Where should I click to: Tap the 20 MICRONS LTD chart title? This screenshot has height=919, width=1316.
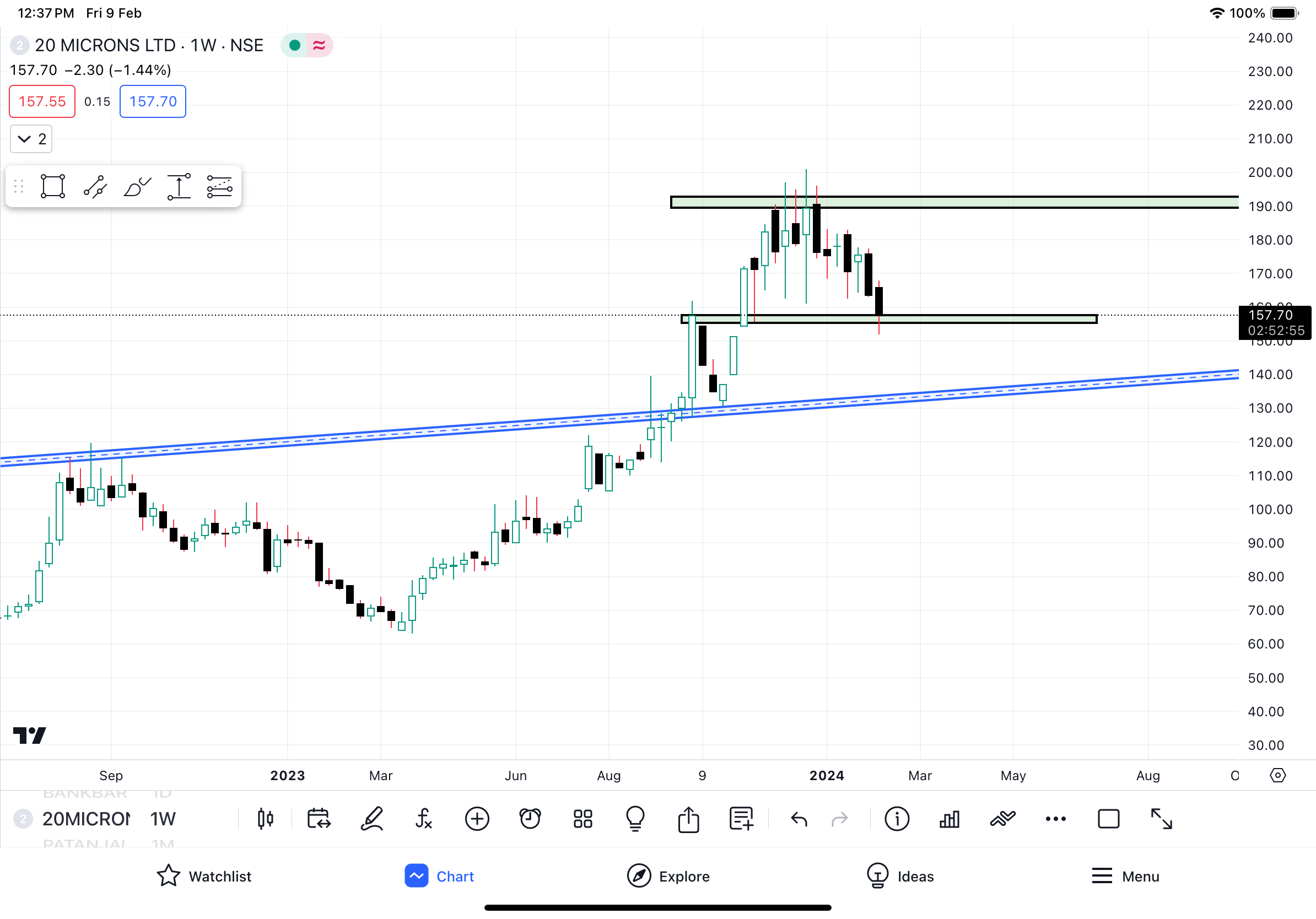[x=149, y=45]
